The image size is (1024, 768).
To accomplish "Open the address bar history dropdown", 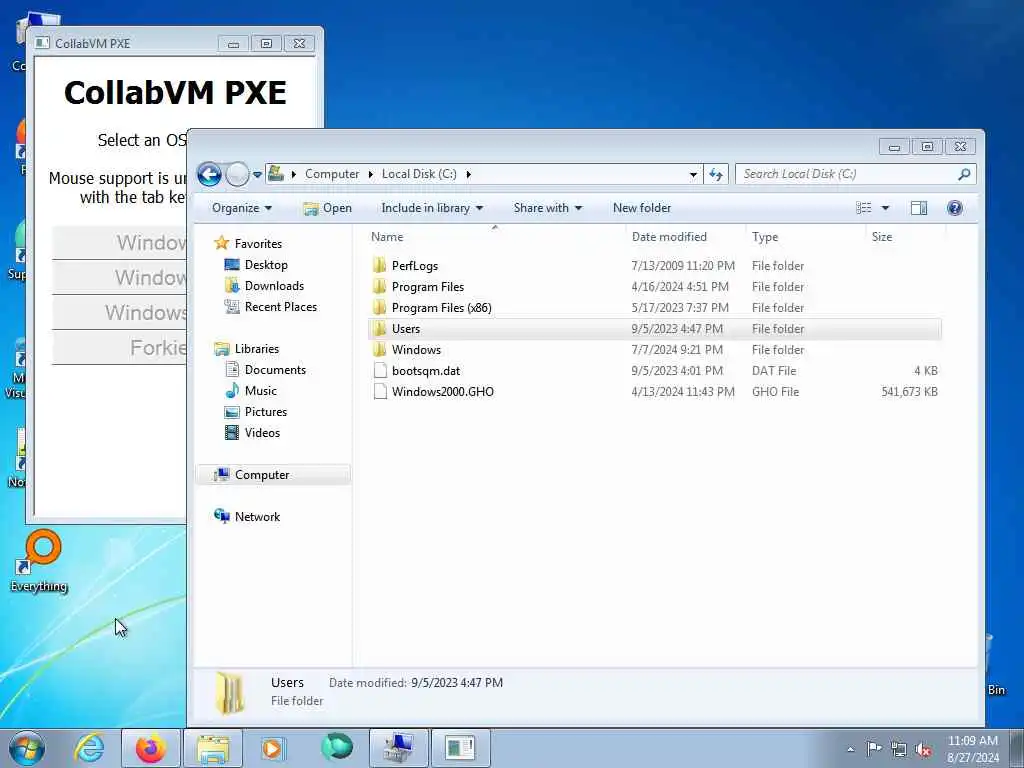I will point(693,174).
